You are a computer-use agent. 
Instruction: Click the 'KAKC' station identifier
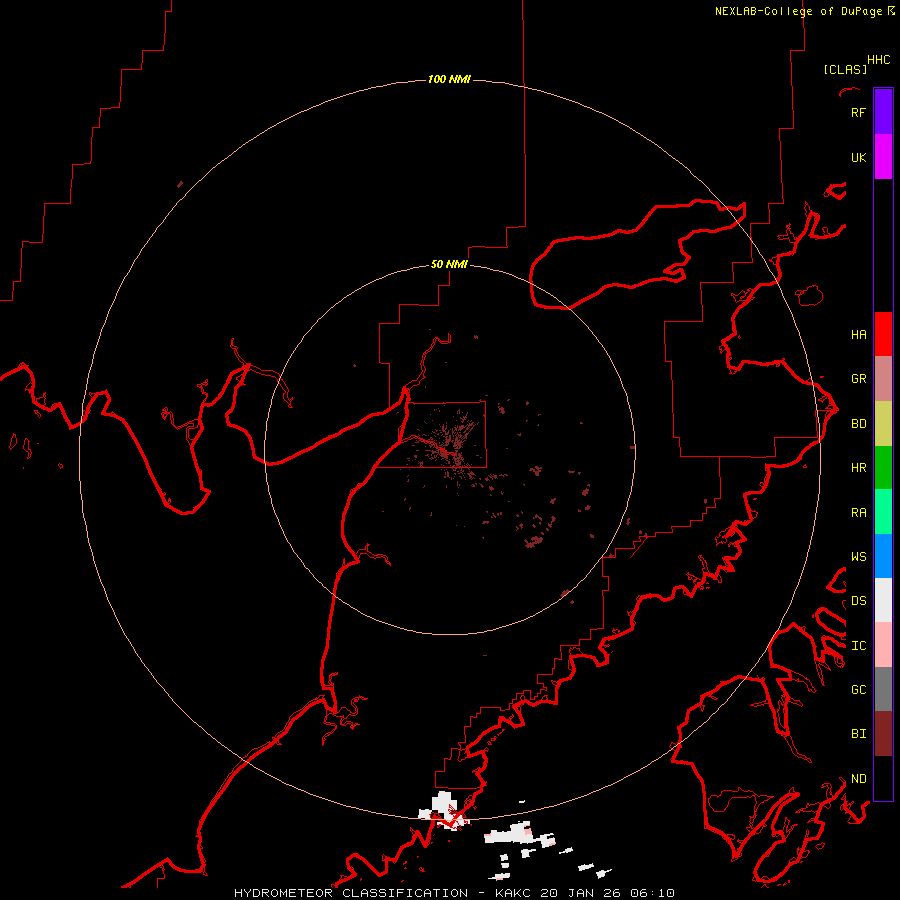(x=513, y=893)
